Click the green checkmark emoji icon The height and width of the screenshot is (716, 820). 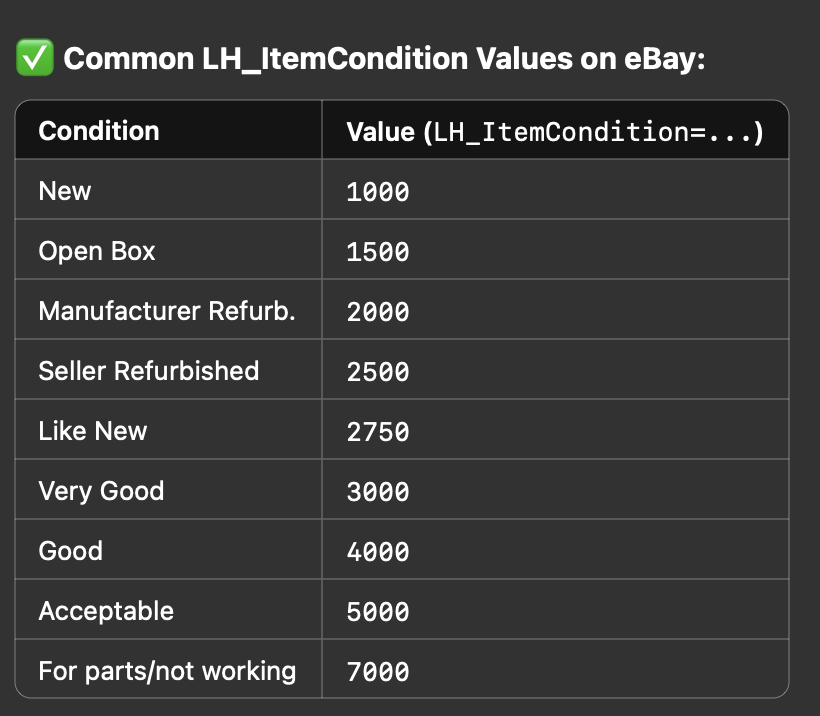[33, 59]
